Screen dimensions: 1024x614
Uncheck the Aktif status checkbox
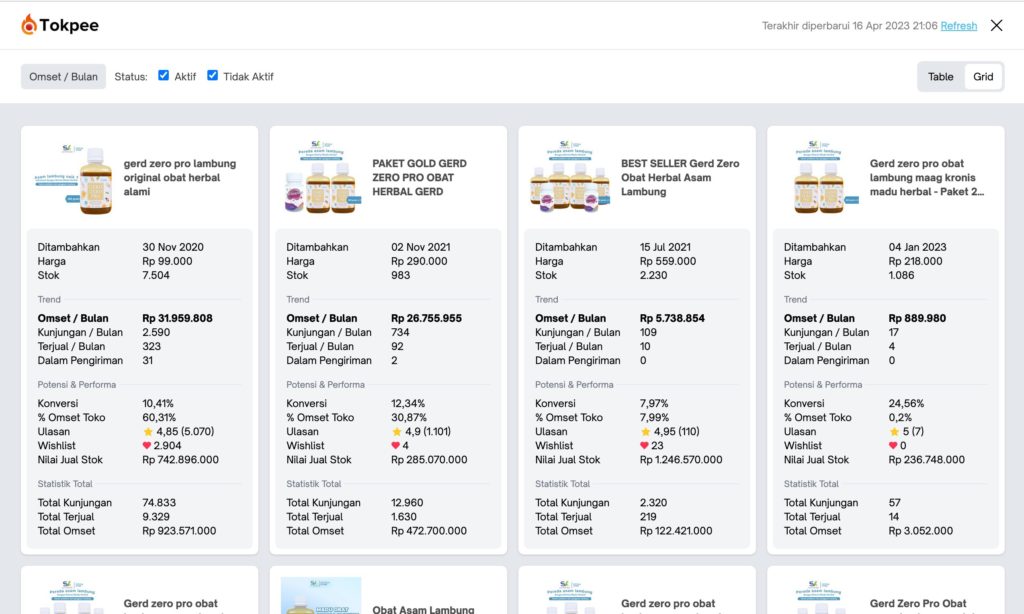164,76
